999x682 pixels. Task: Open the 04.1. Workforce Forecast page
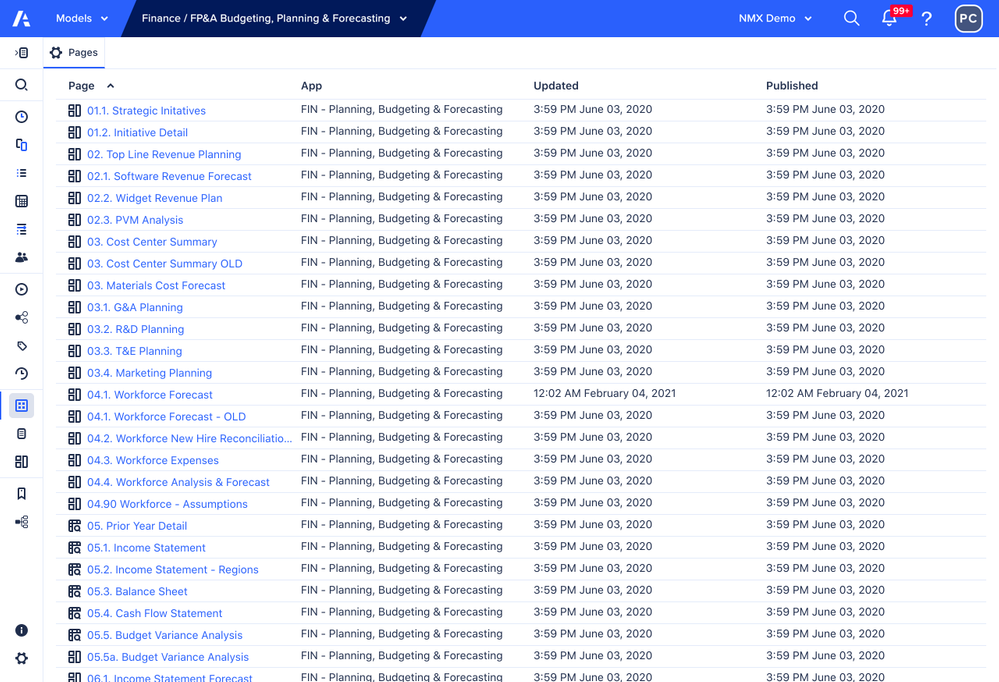click(150, 394)
